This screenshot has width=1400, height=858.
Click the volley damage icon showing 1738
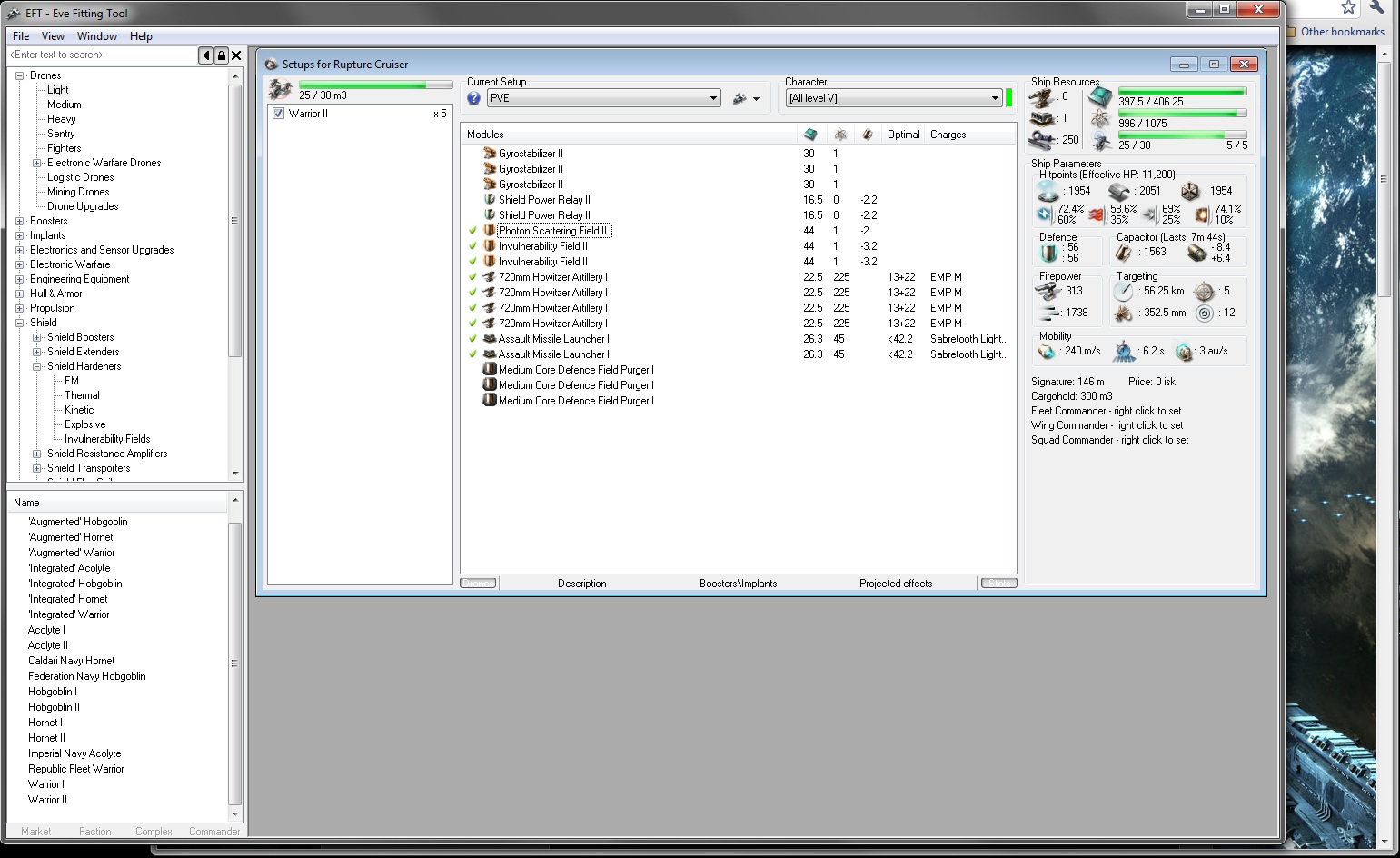coord(1048,313)
